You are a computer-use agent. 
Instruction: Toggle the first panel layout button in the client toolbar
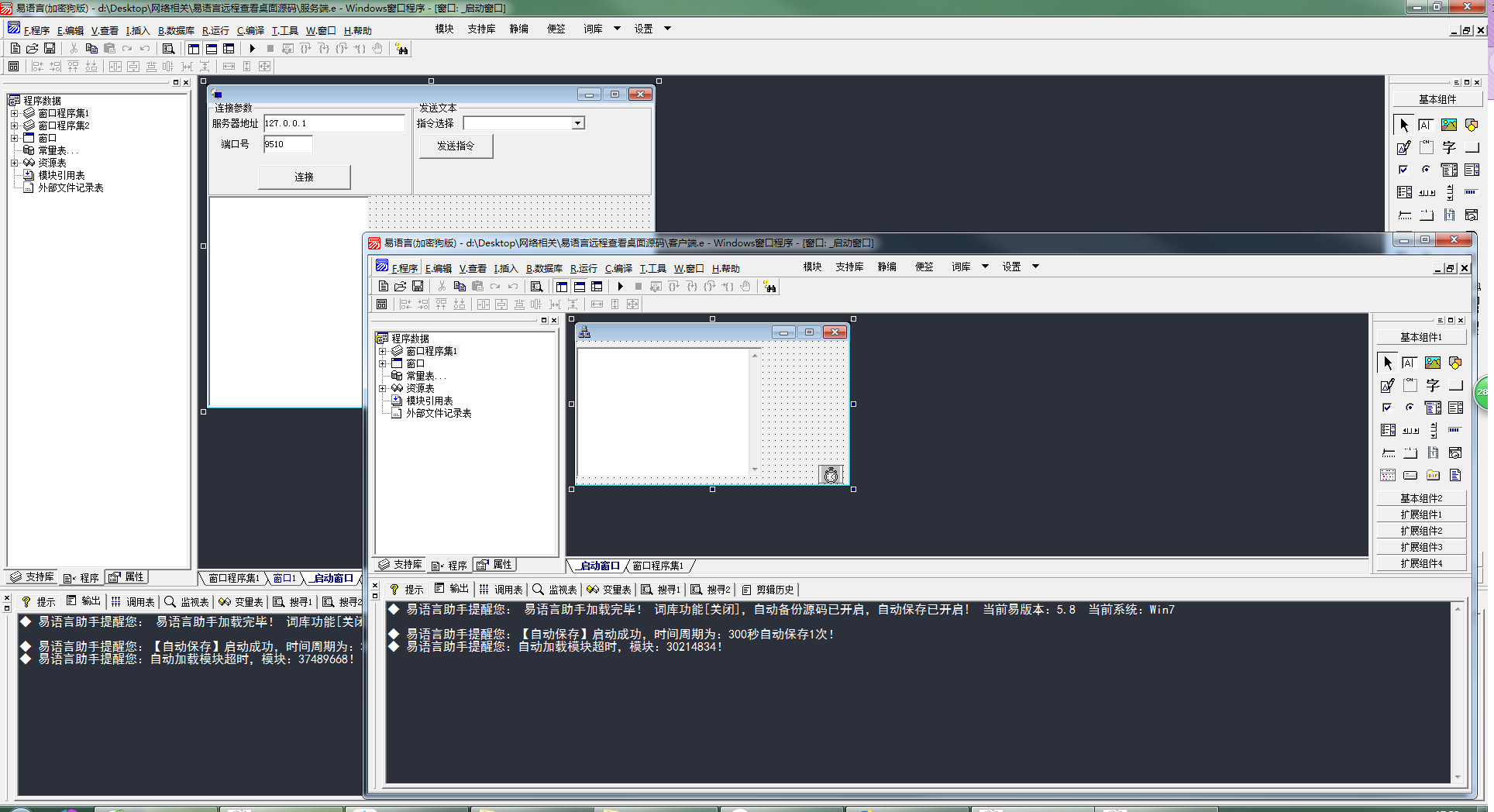pos(562,287)
